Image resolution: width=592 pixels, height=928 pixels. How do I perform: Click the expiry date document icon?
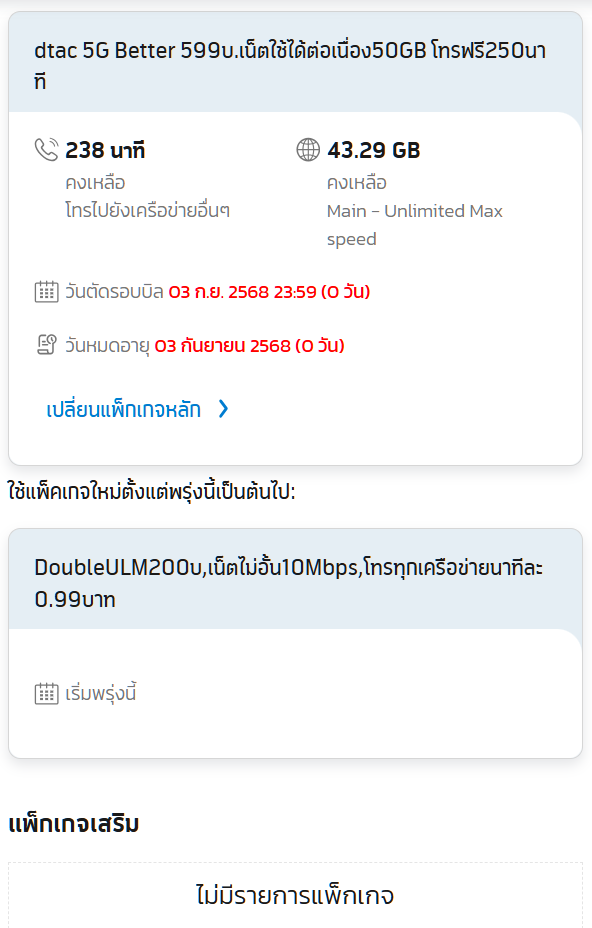pos(46,345)
